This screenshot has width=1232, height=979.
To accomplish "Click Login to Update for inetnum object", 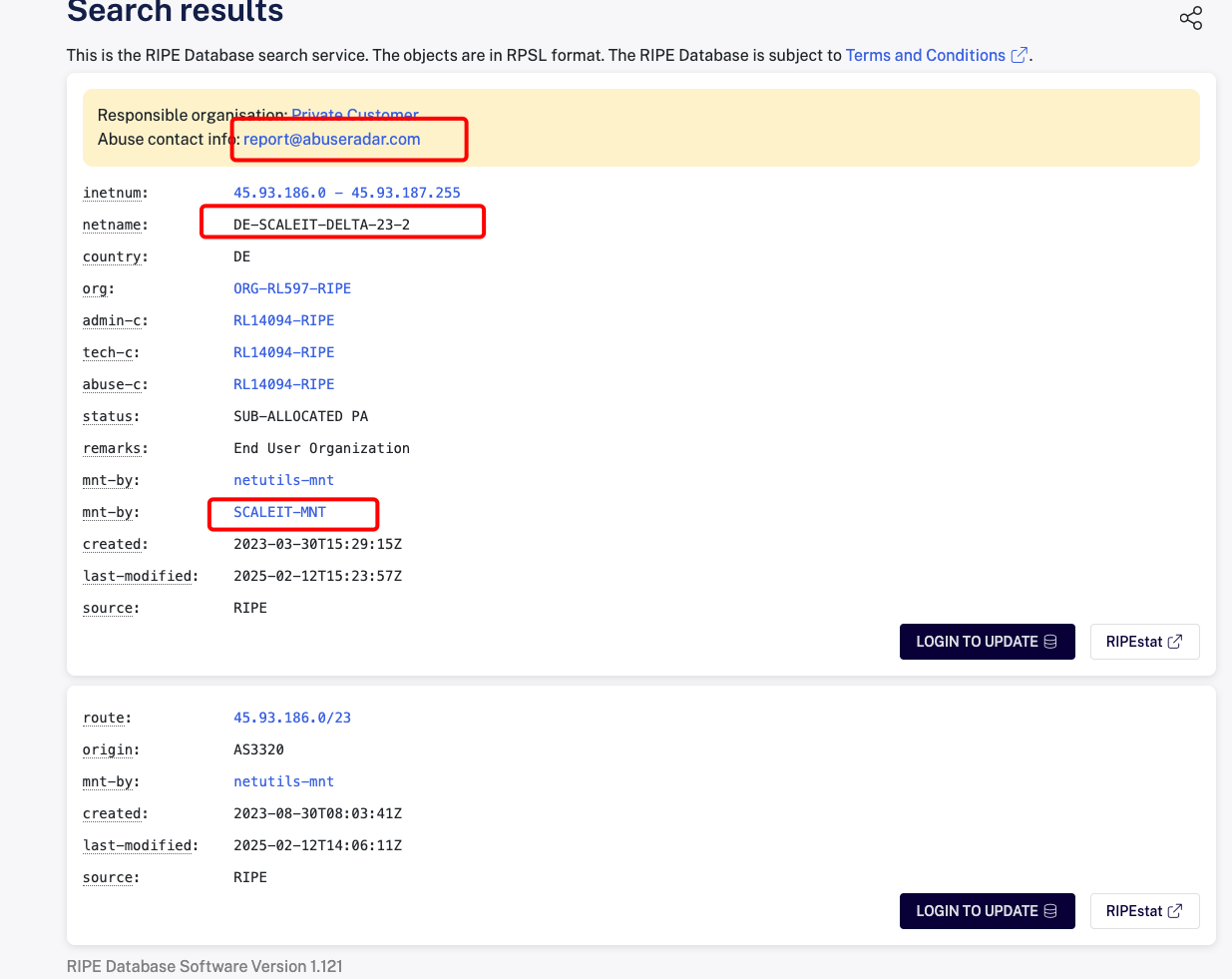I will (987, 642).
